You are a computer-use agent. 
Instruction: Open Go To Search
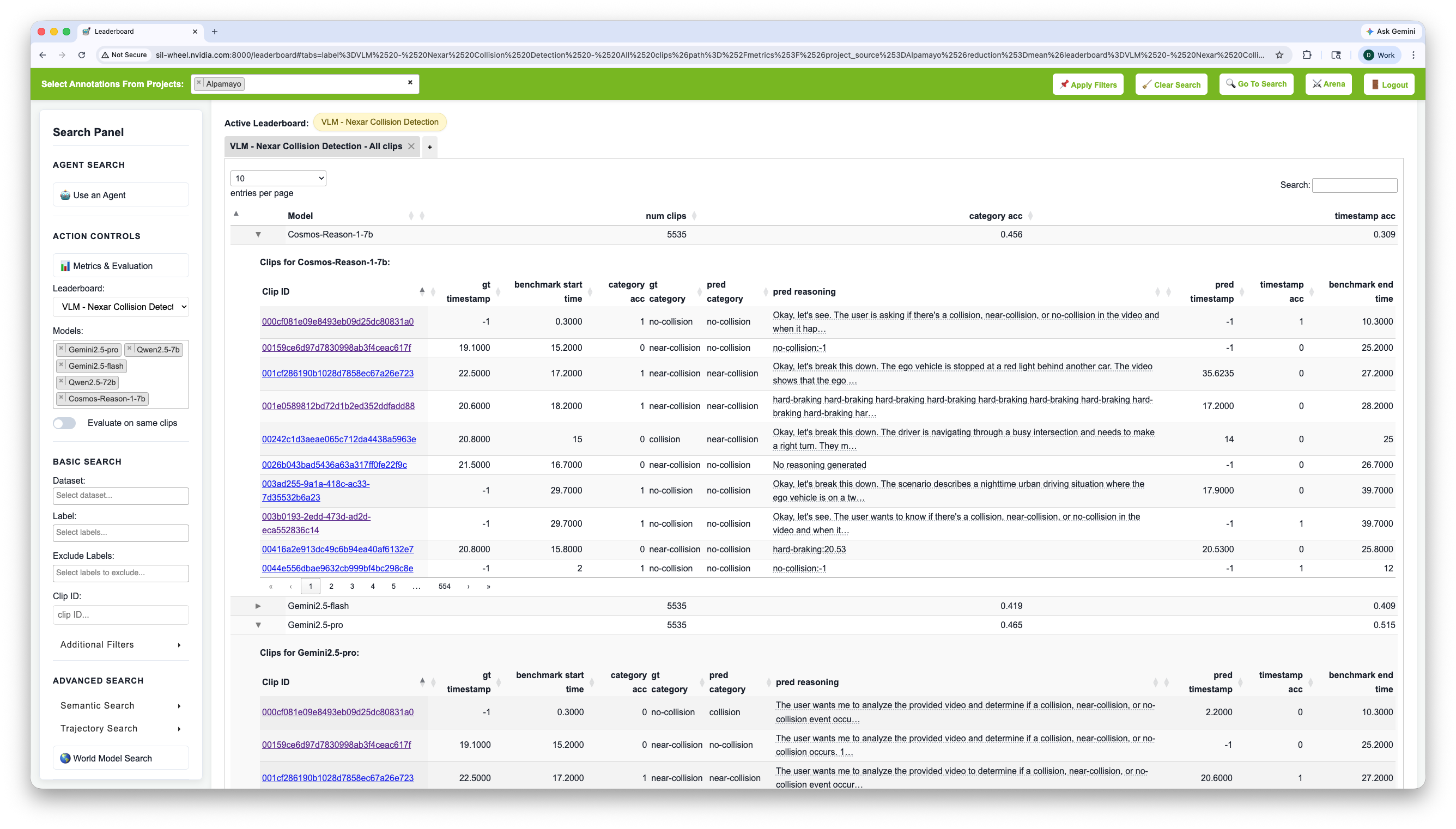coord(1256,84)
